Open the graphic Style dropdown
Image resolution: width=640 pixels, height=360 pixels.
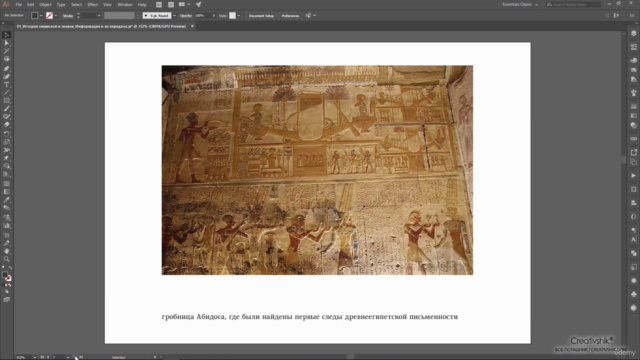pos(239,16)
